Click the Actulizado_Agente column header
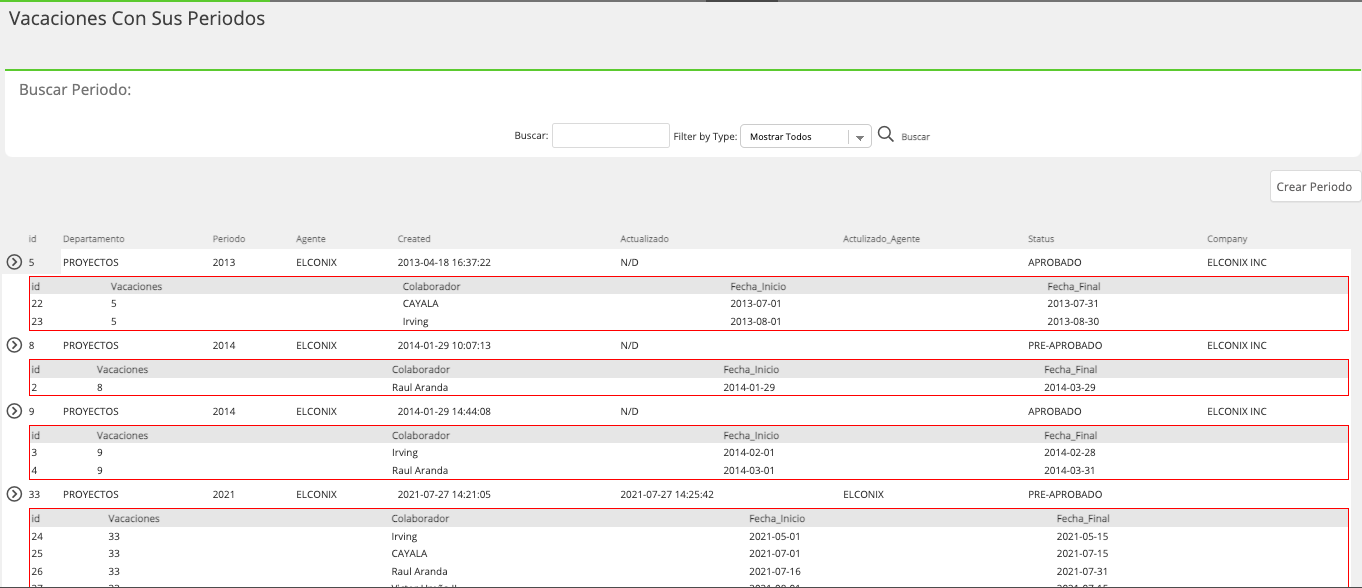The height and width of the screenshot is (588, 1362). pos(881,239)
